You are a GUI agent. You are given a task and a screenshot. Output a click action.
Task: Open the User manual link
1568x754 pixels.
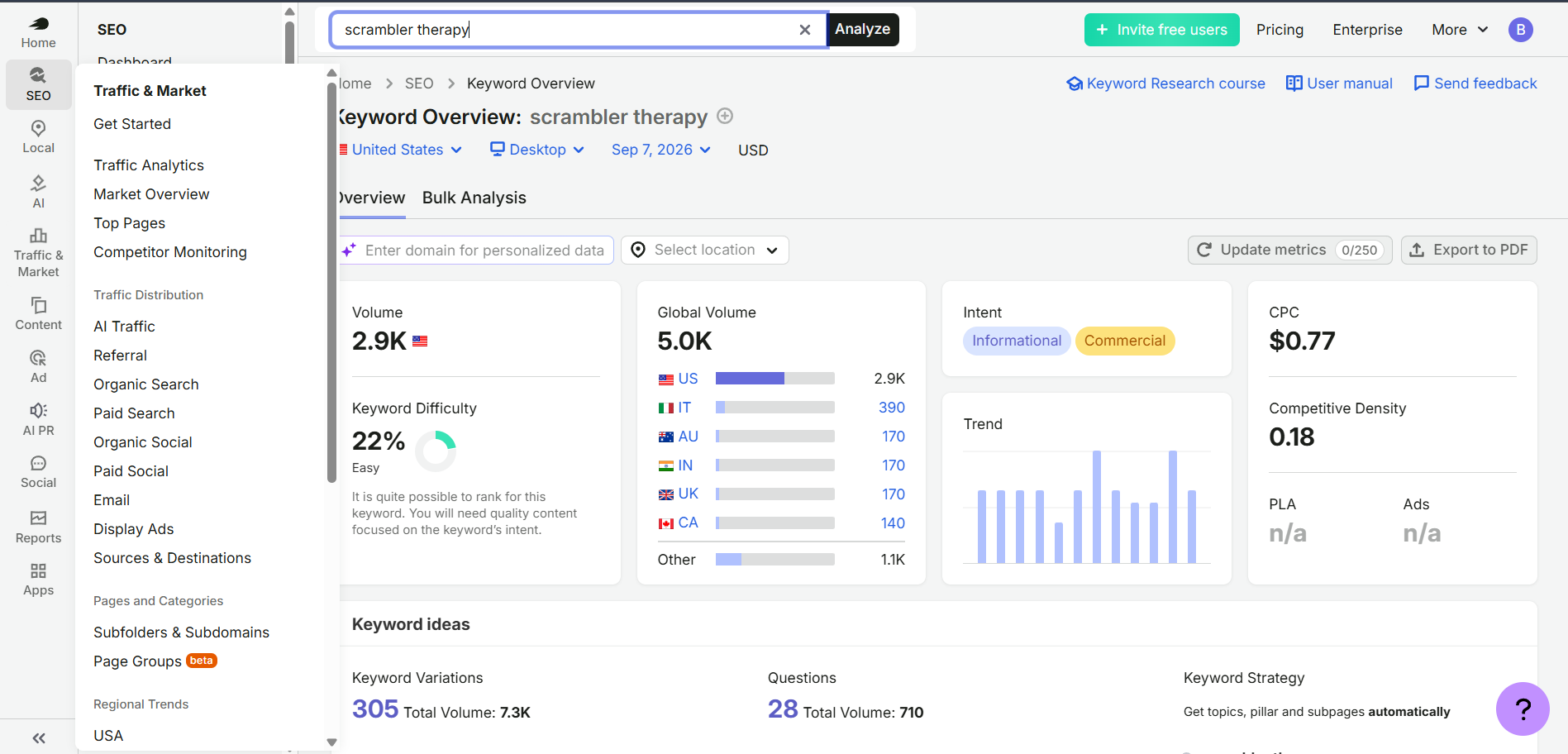[1339, 84]
